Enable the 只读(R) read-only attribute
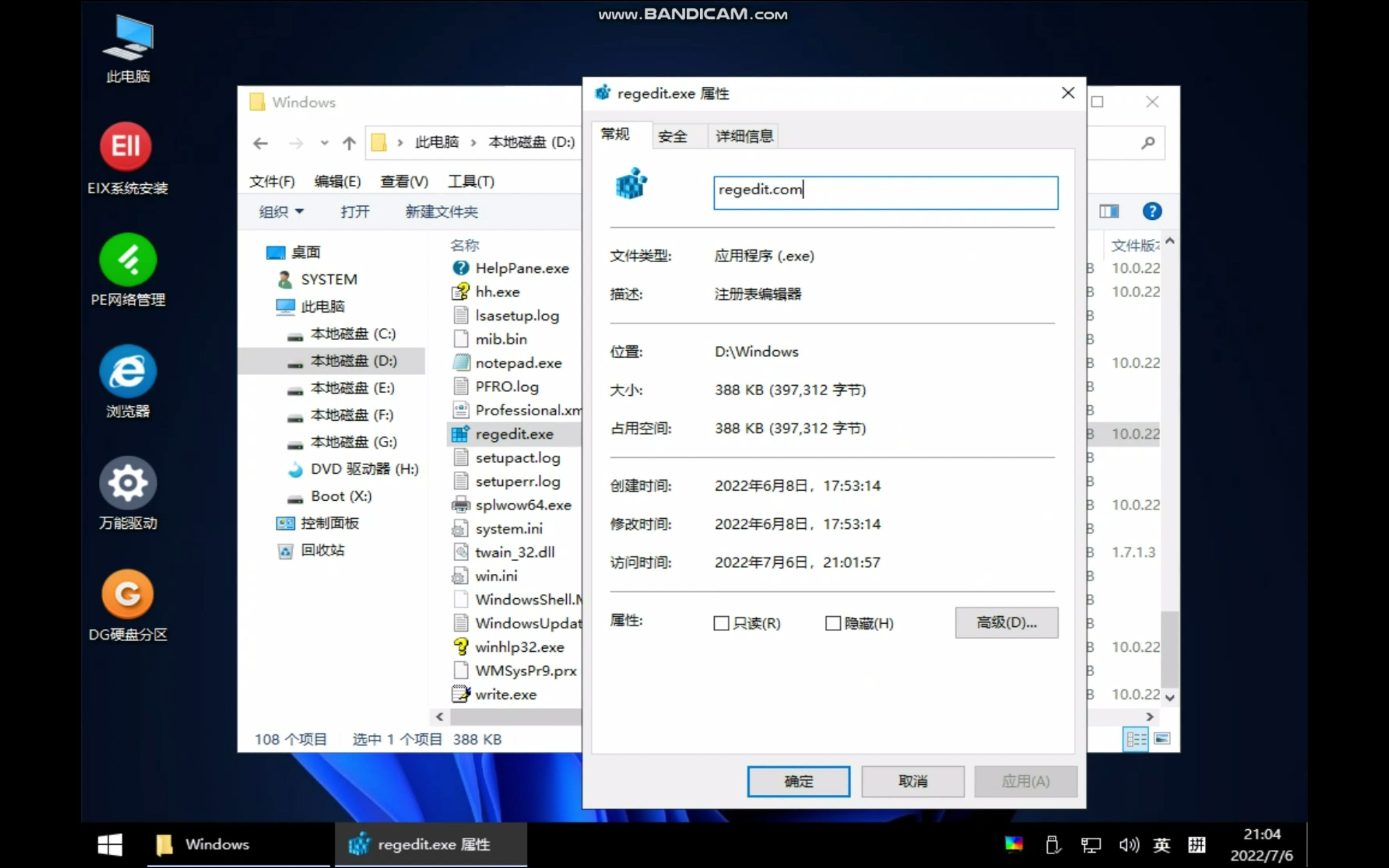Screen dimensions: 1389x868 pyautogui.click(x=721, y=623)
